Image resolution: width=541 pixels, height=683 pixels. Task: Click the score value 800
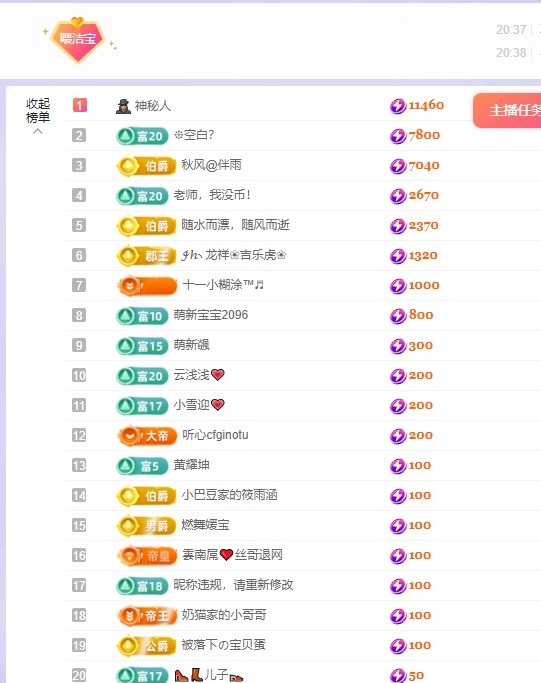(421, 315)
